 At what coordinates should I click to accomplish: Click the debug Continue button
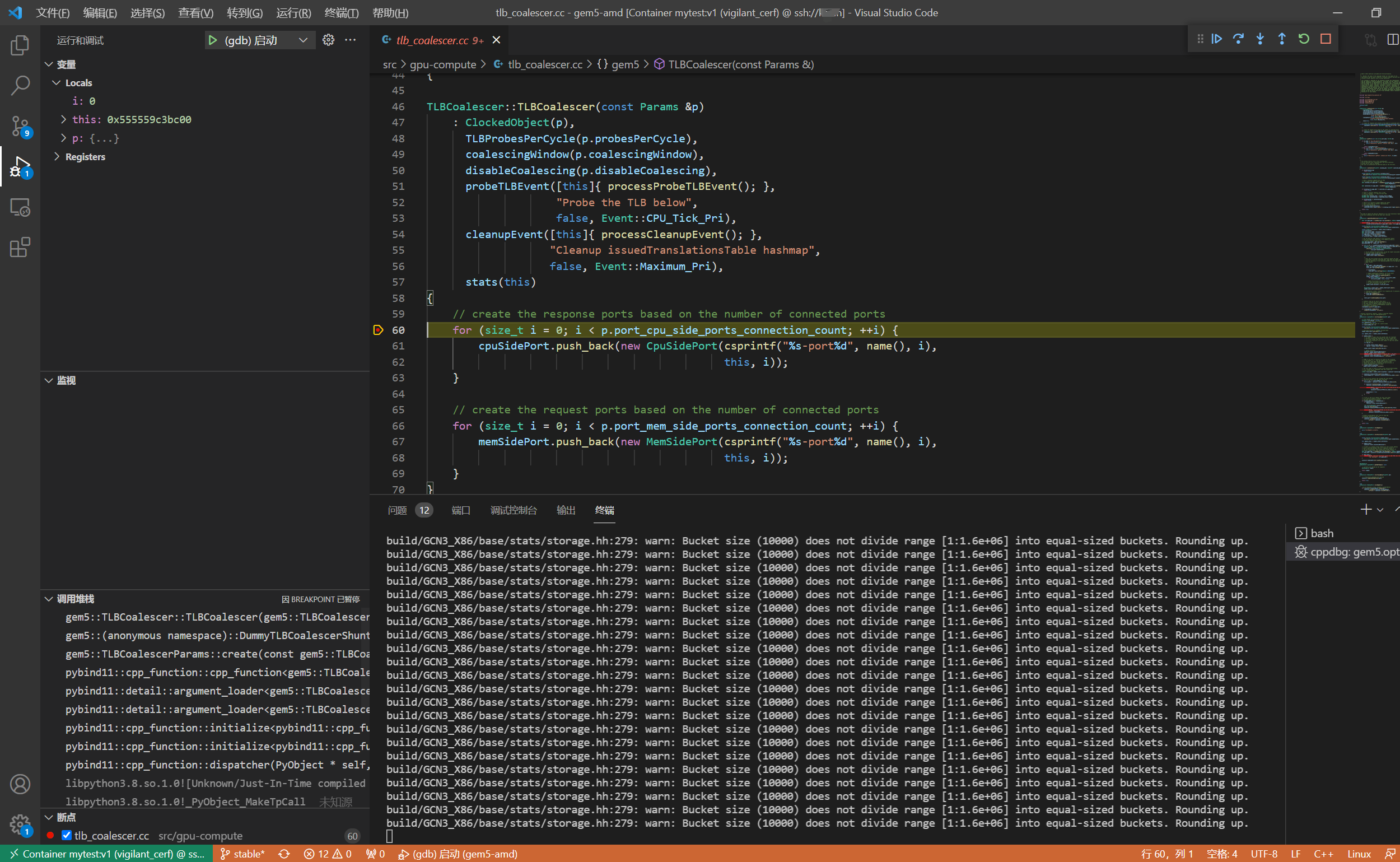click(1216, 39)
